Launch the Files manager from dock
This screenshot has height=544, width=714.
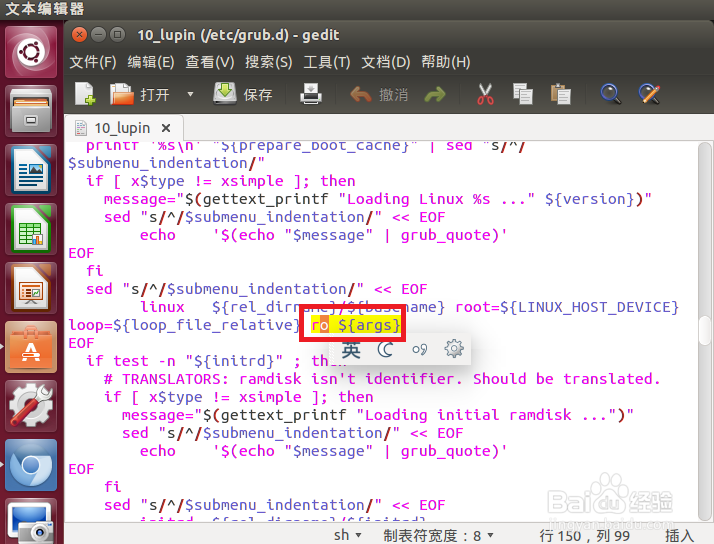click(x=31, y=111)
